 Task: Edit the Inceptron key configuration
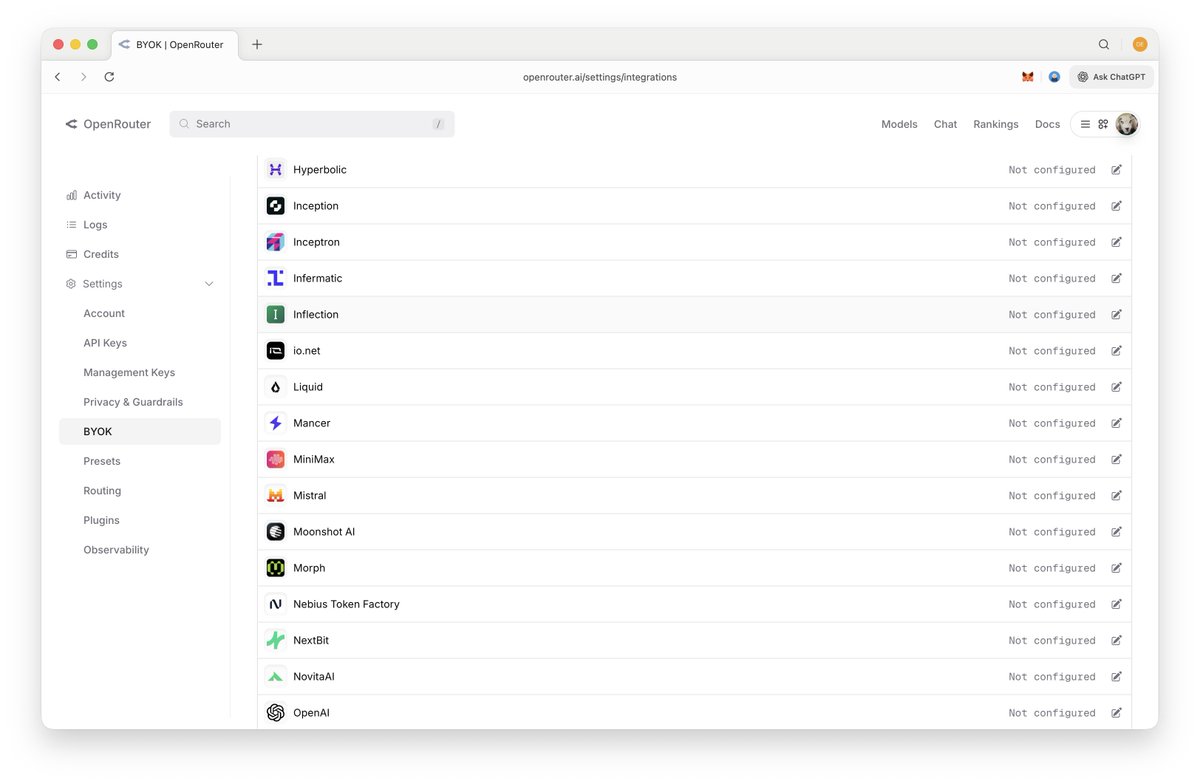1116,242
